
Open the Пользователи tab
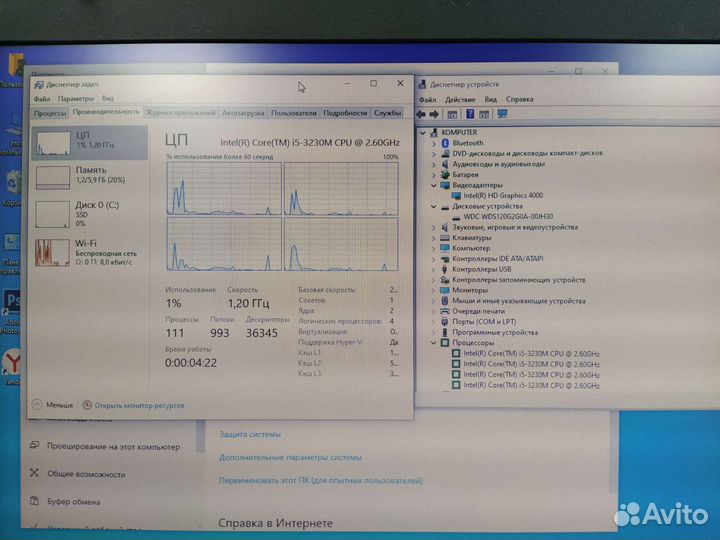pyautogui.click(x=293, y=113)
